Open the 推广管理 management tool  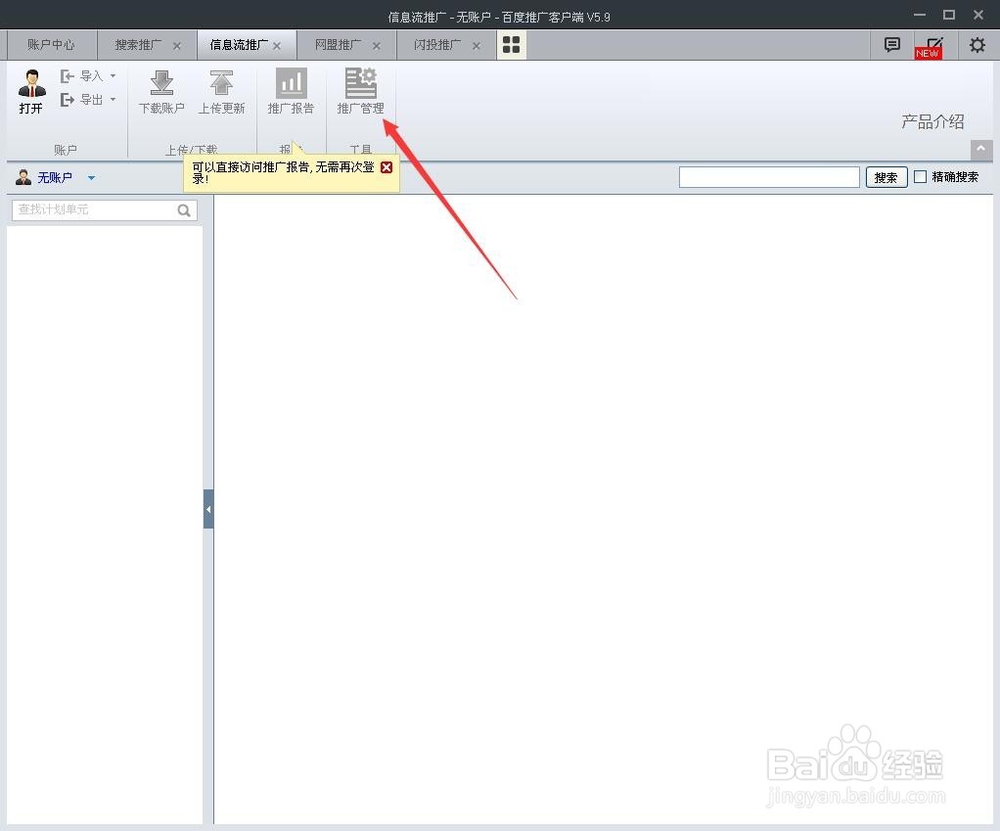[x=360, y=91]
